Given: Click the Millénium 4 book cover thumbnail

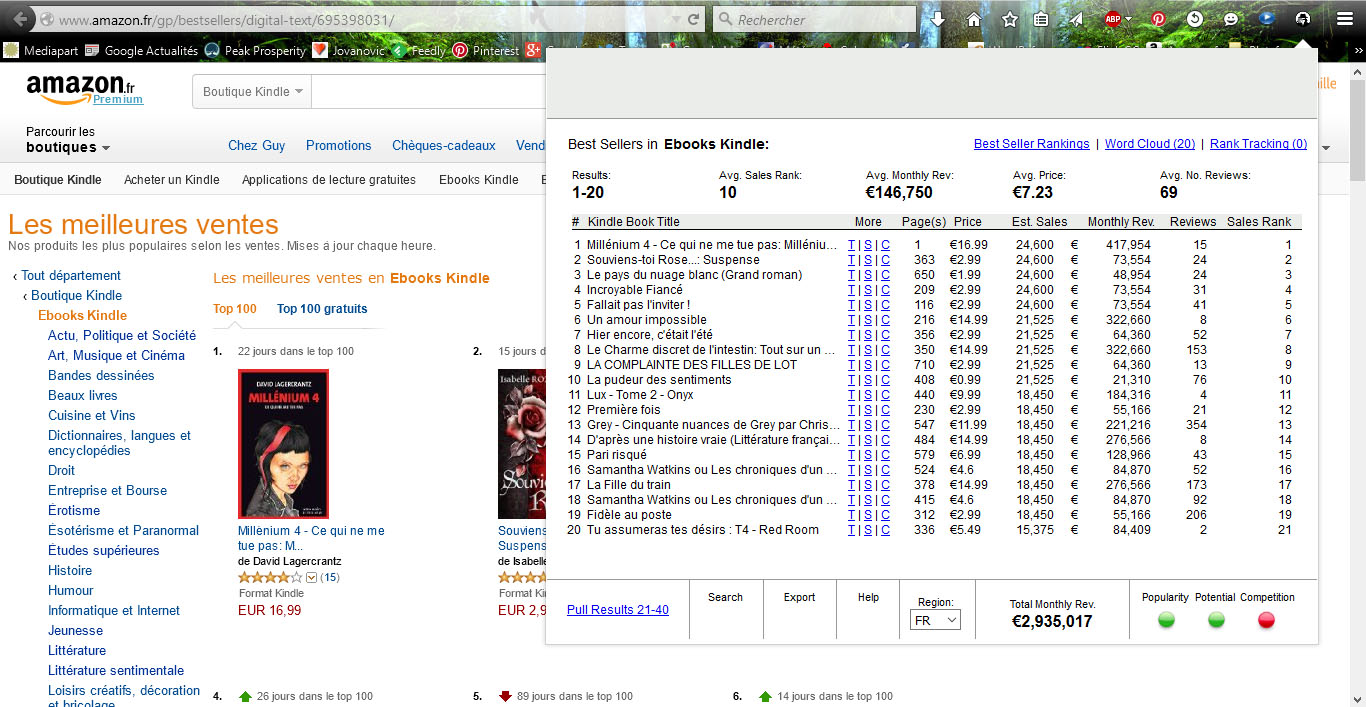Looking at the screenshot, I should pos(283,443).
